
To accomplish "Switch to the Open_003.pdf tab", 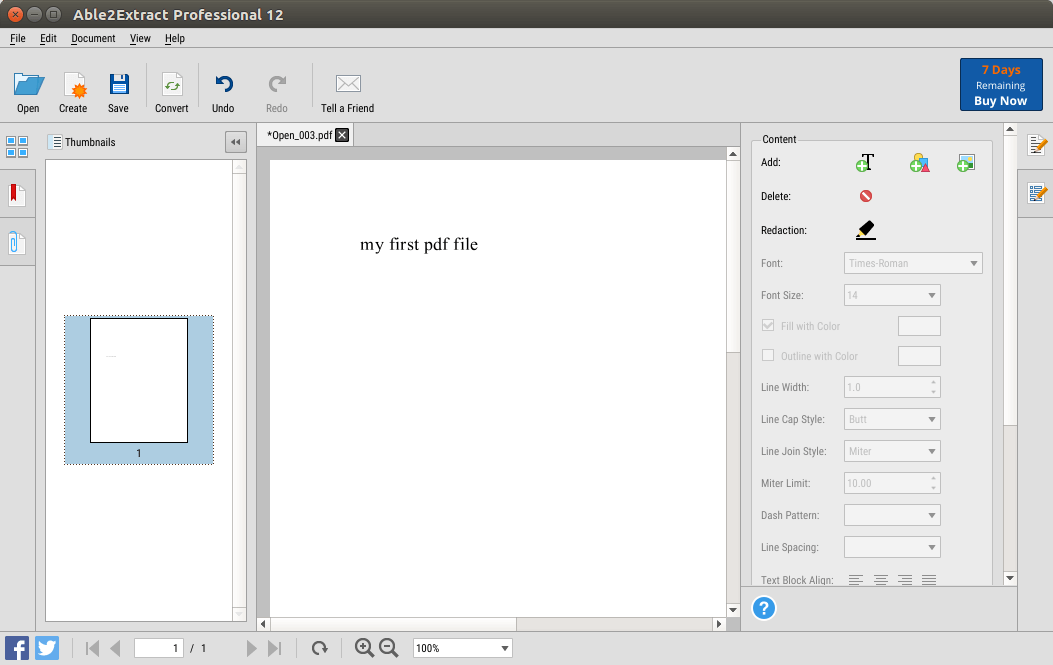I will point(300,135).
